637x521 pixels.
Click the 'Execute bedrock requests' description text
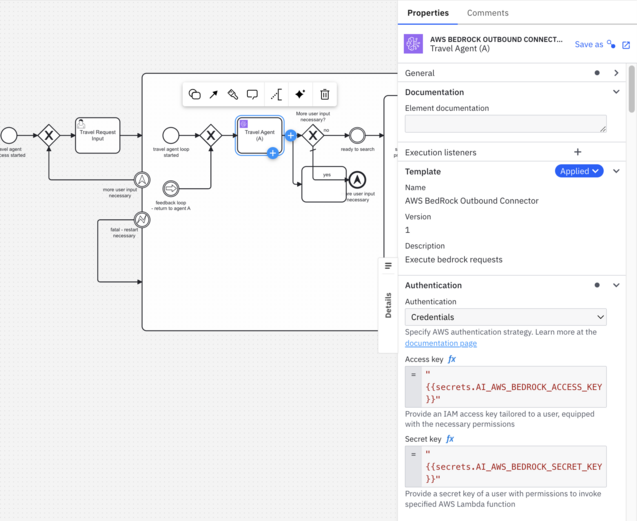click(453, 260)
